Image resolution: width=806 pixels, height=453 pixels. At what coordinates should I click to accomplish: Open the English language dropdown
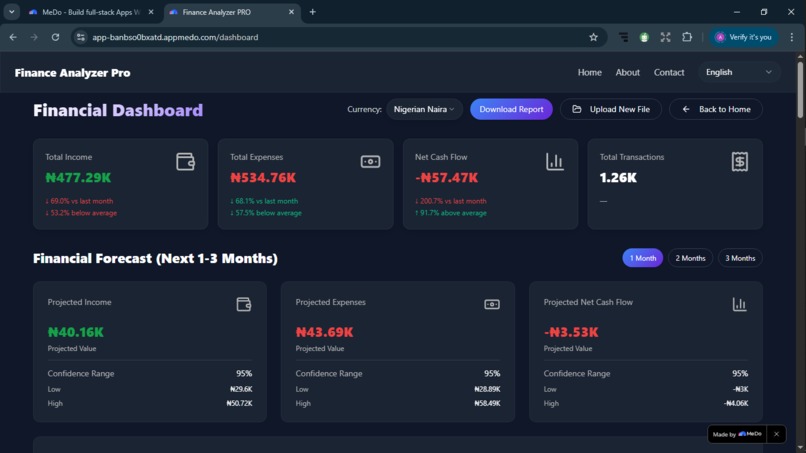point(739,72)
